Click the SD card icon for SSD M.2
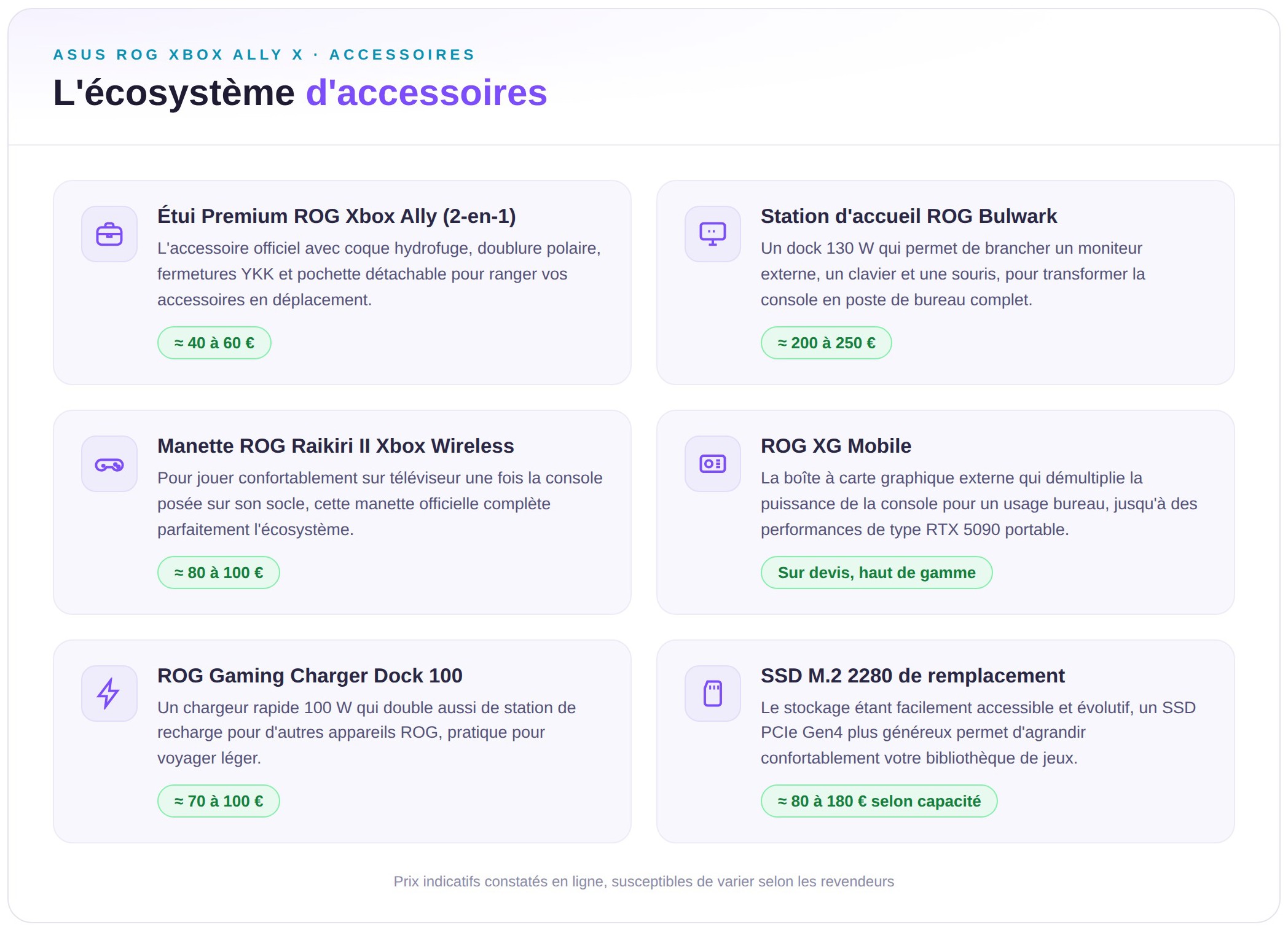 coord(713,694)
